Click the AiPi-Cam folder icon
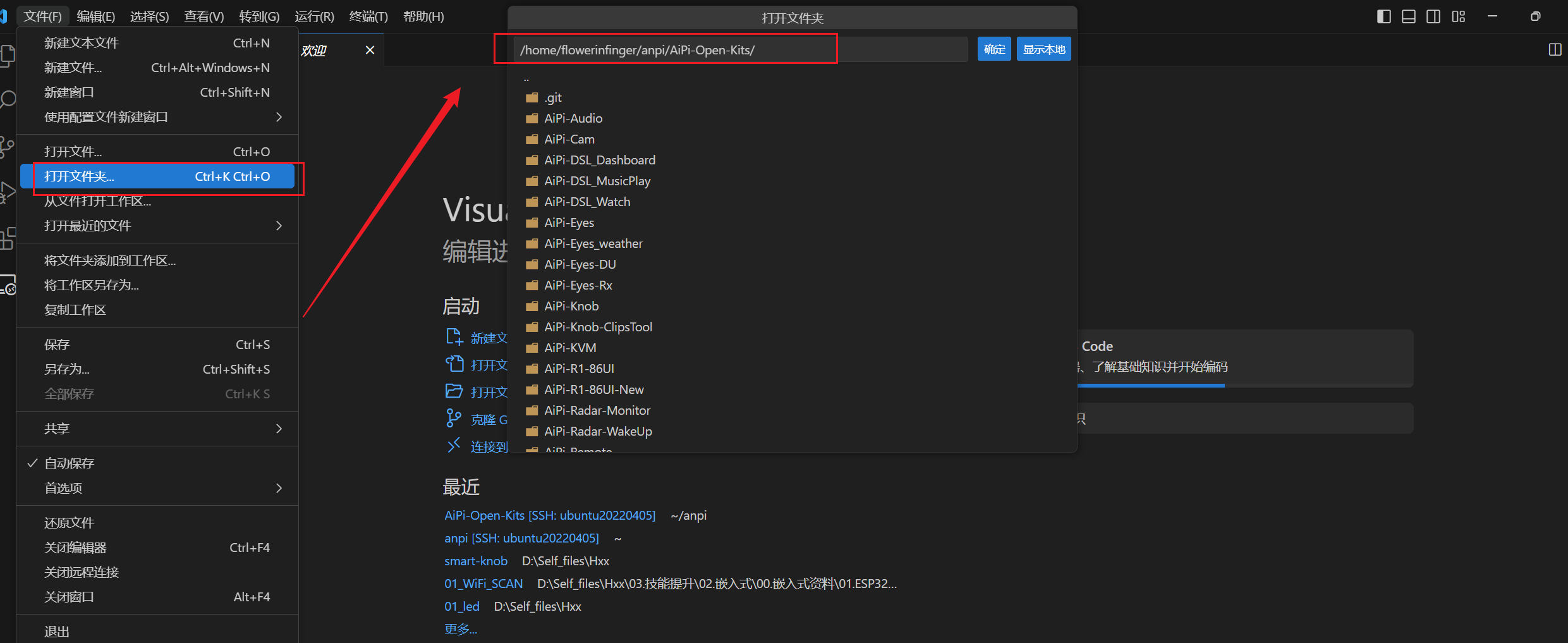1568x643 pixels. 532,139
